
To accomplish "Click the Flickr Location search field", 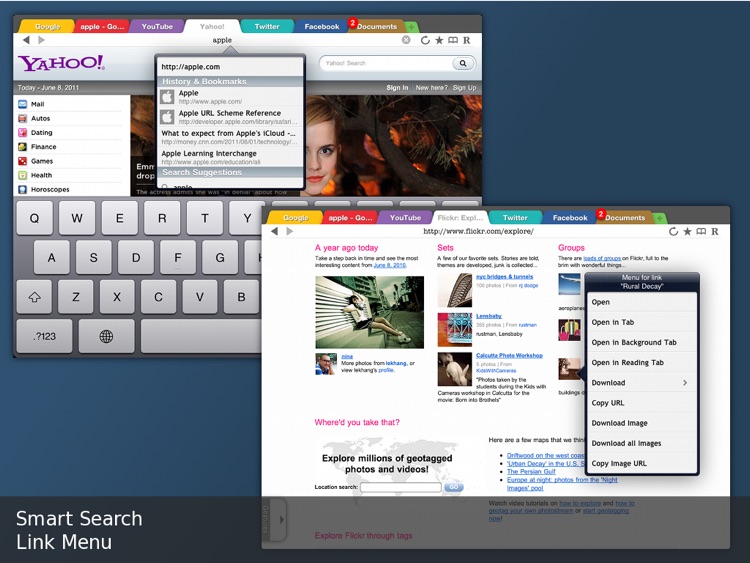I will 401,487.
